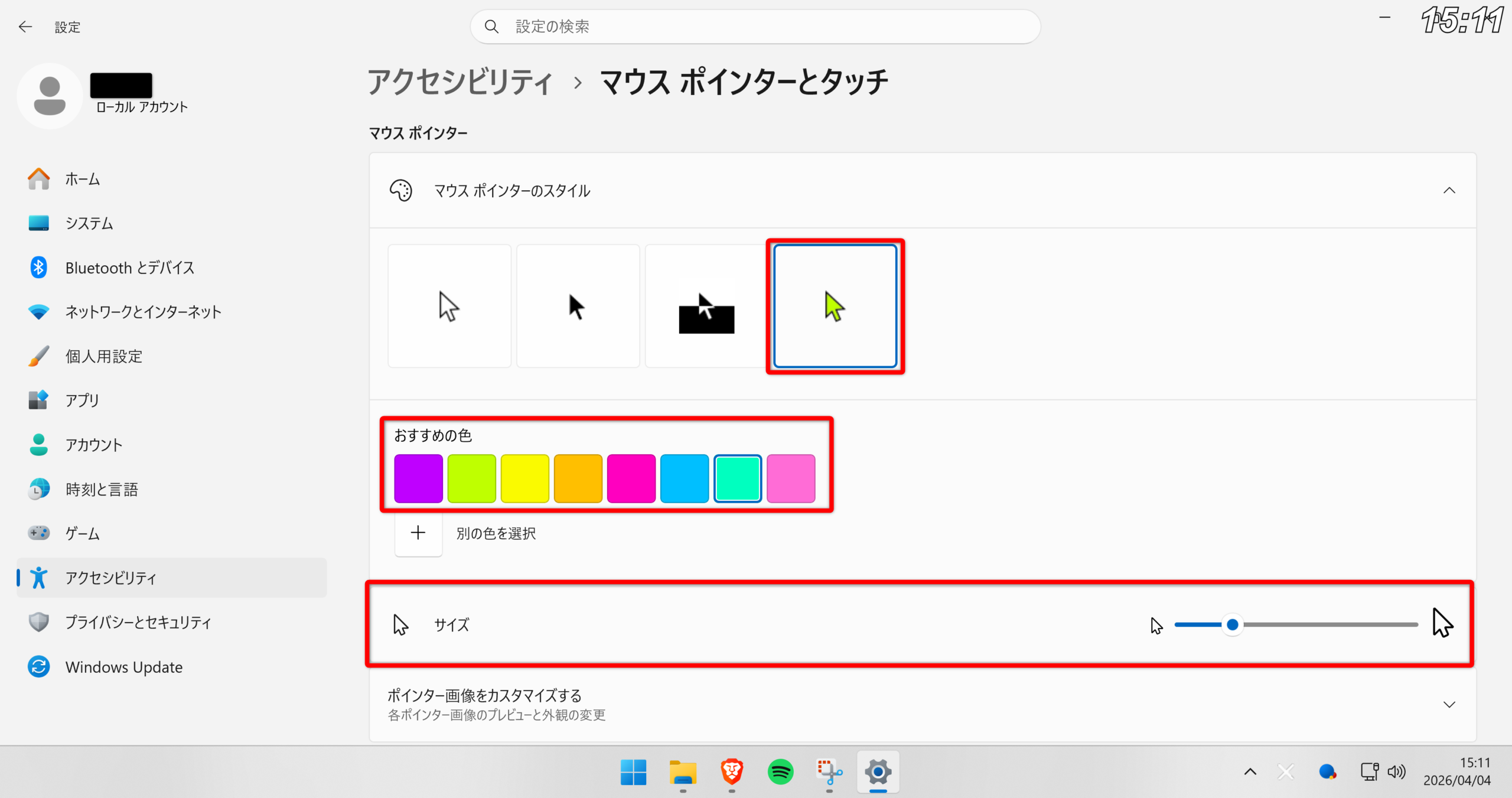Screen dimensions: 1512x798
Task: Open the Windows Update section
Action: coord(123,667)
